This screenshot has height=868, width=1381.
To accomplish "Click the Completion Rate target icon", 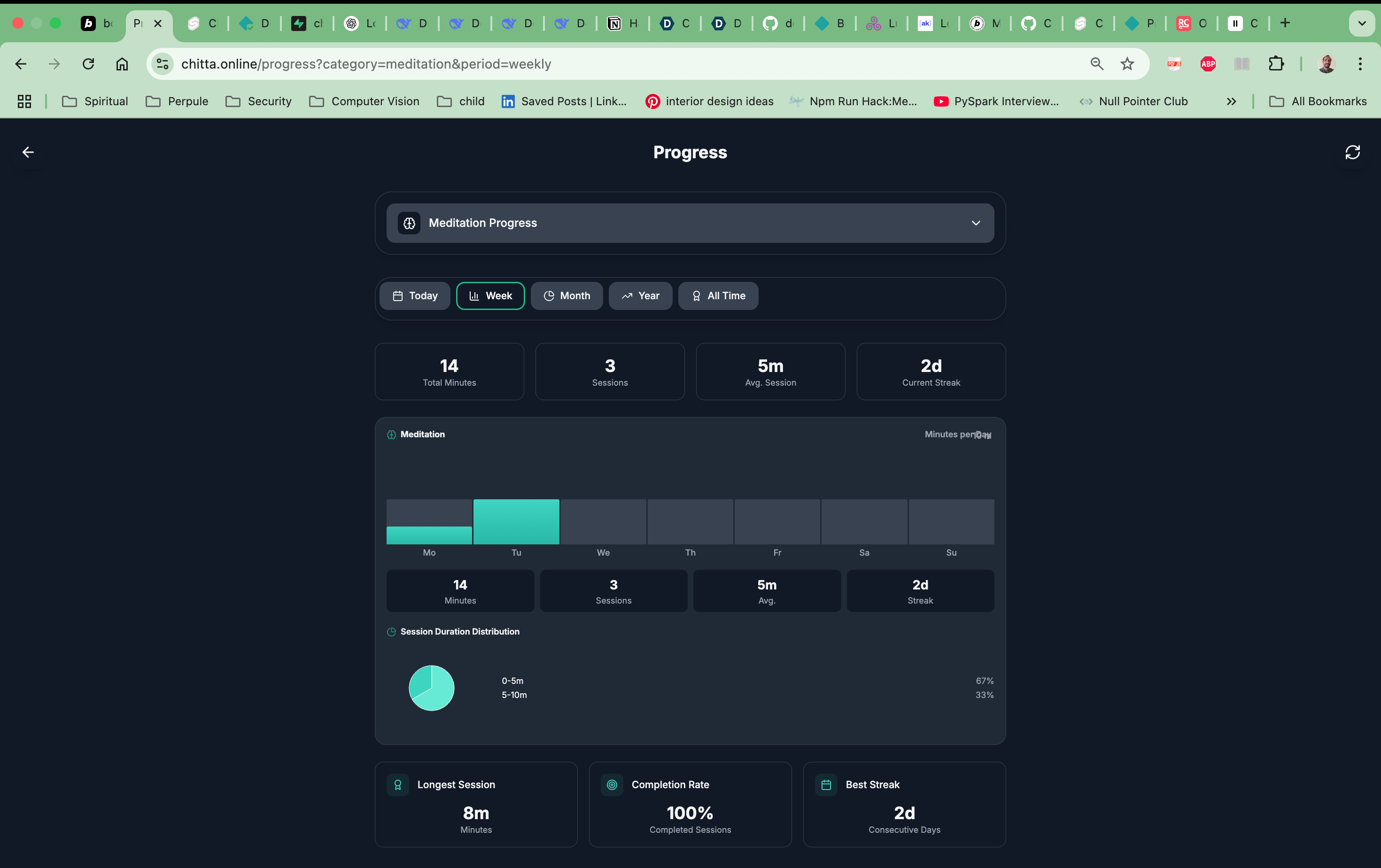I will (x=612, y=784).
